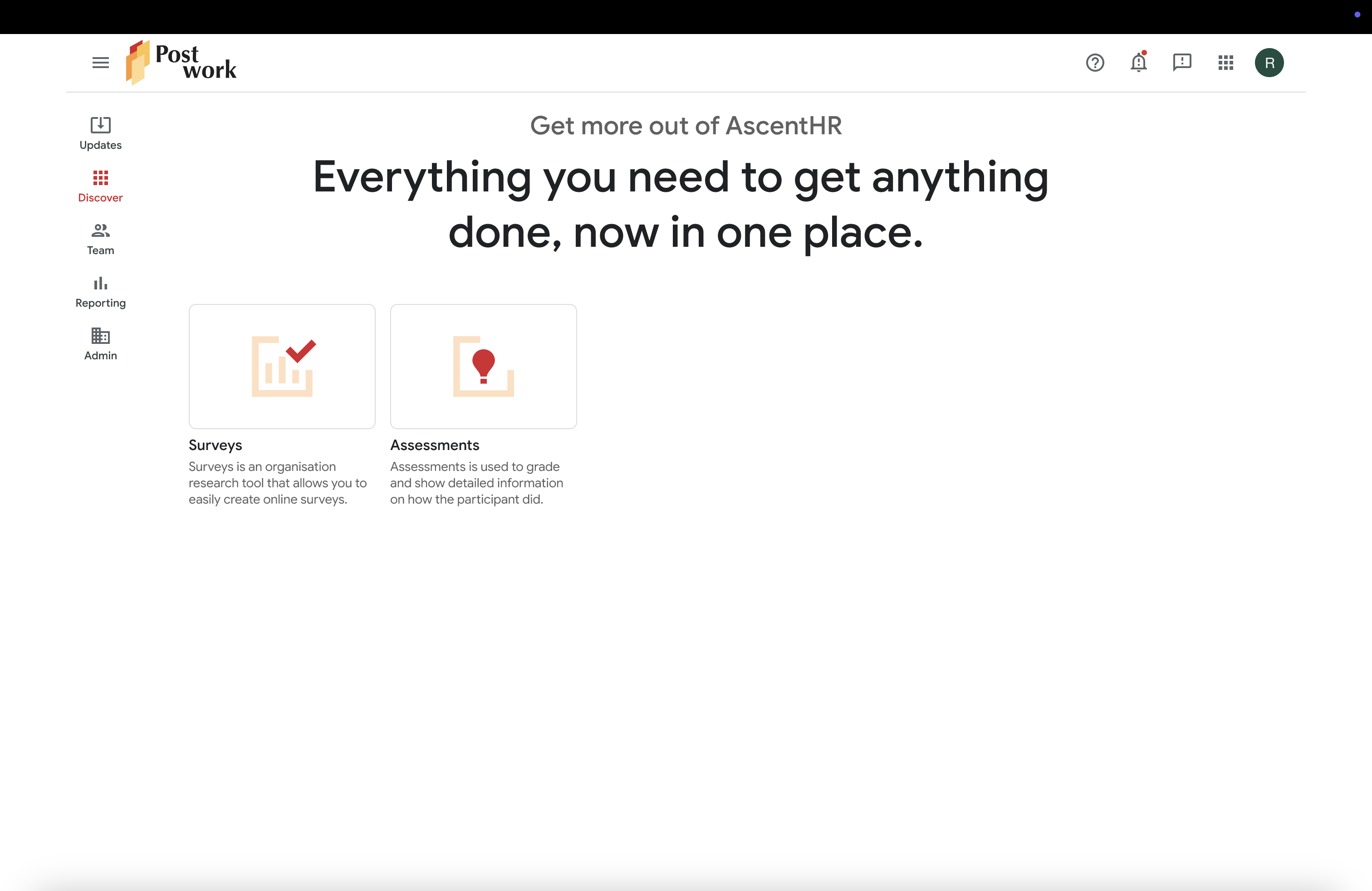The image size is (1372, 891).
Task: Open the hamburger main menu
Action: (100, 62)
